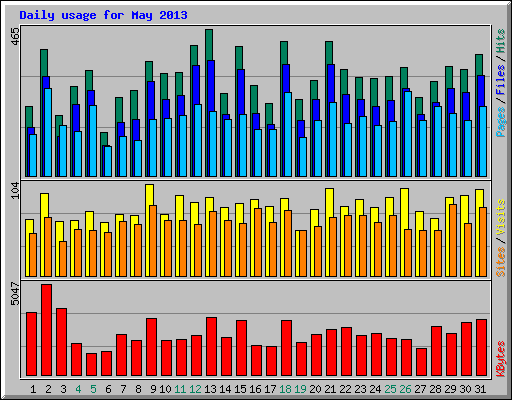Click day 30 on the x-axis
This screenshot has width=512, height=400.
pyautogui.click(x=465, y=389)
